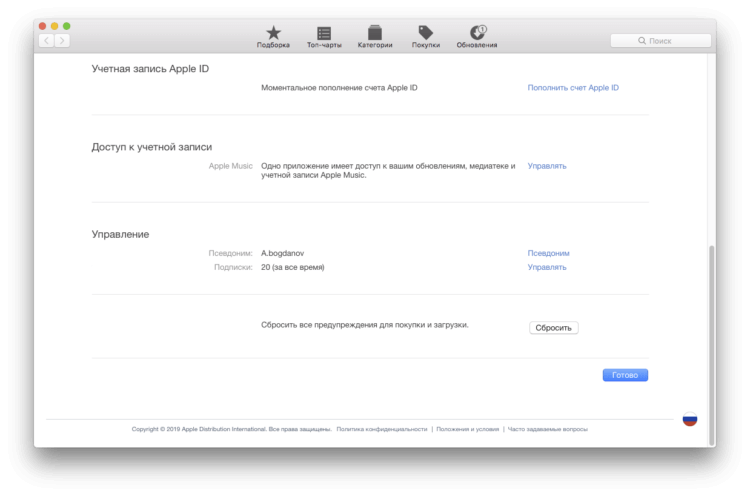Maximize window with the green button
The height and width of the screenshot is (496, 750).
66,26
